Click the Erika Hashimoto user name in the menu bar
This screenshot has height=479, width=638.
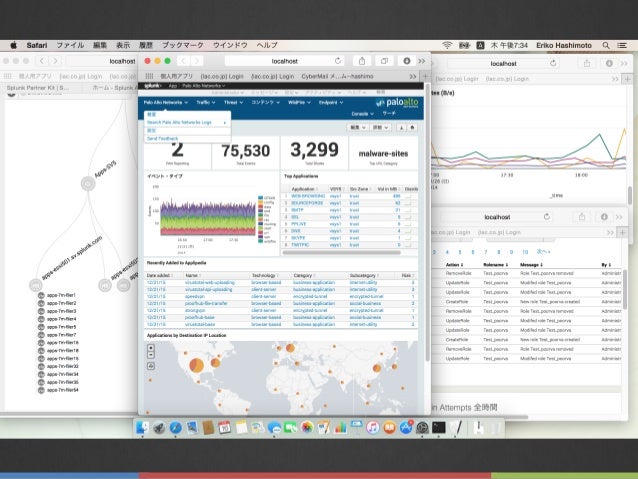(x=564, y=45)
